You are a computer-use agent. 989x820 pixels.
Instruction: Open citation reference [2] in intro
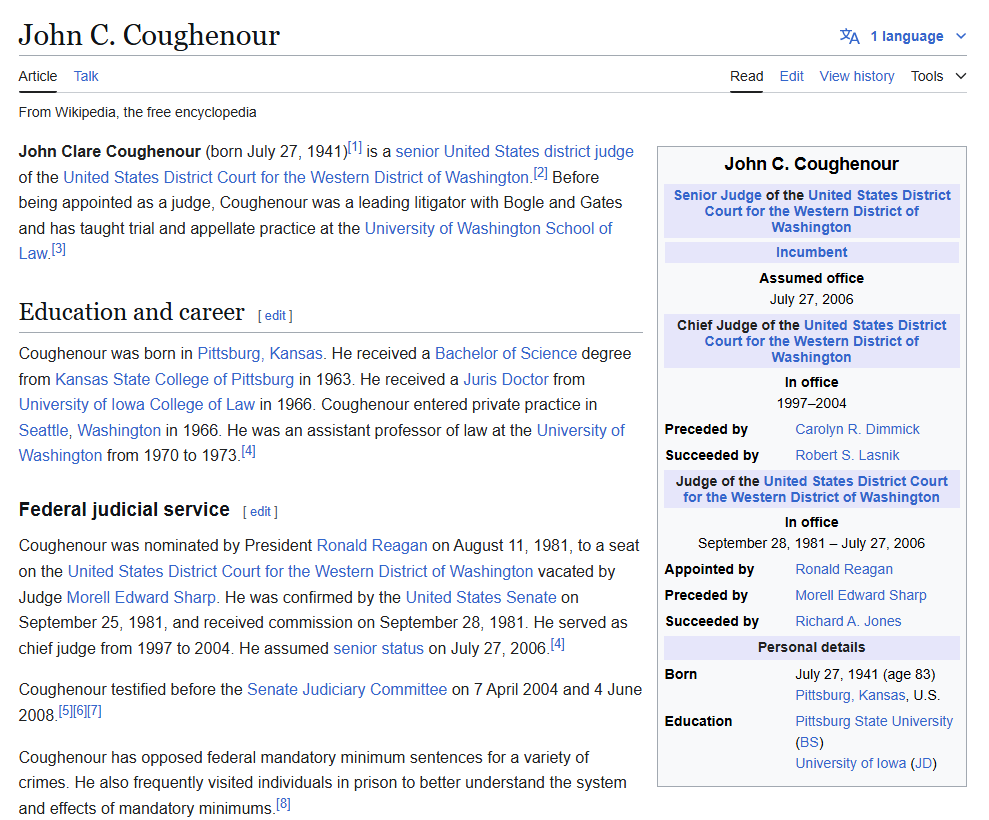pos(541,173)
